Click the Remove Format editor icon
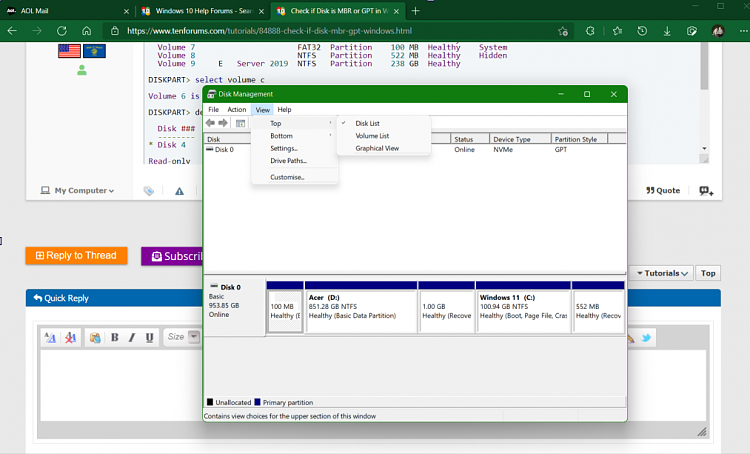750x454 pixels. (x=71, y=337)
